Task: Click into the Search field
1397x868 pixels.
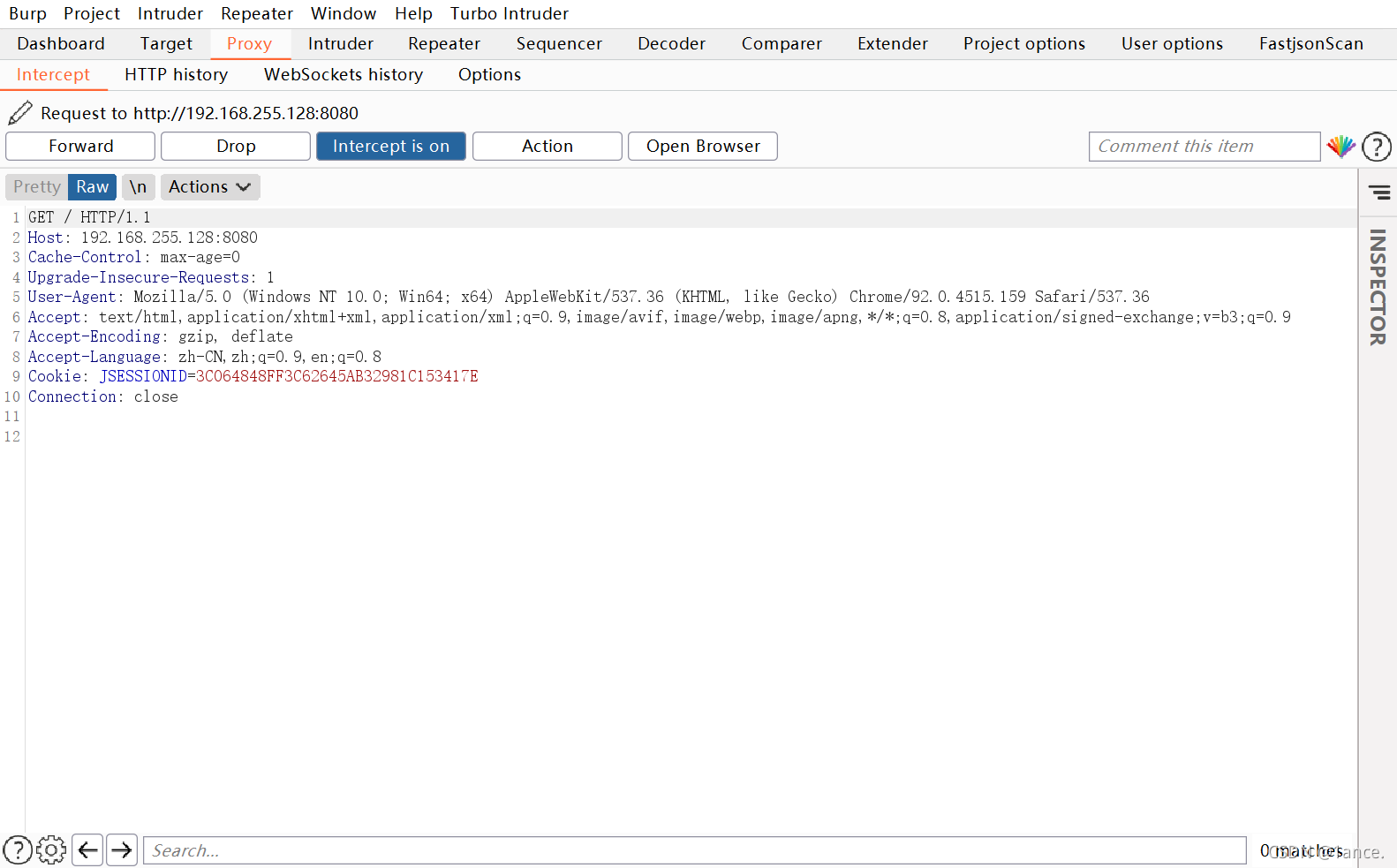Action: point(695,850)
